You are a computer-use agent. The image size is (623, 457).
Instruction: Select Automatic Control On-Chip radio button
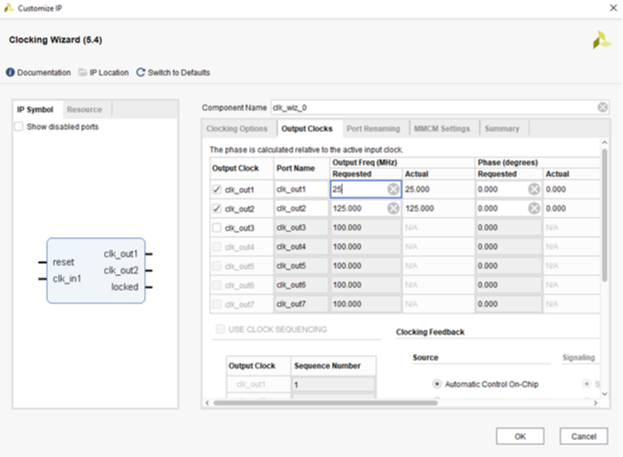[x=437, y=384]
